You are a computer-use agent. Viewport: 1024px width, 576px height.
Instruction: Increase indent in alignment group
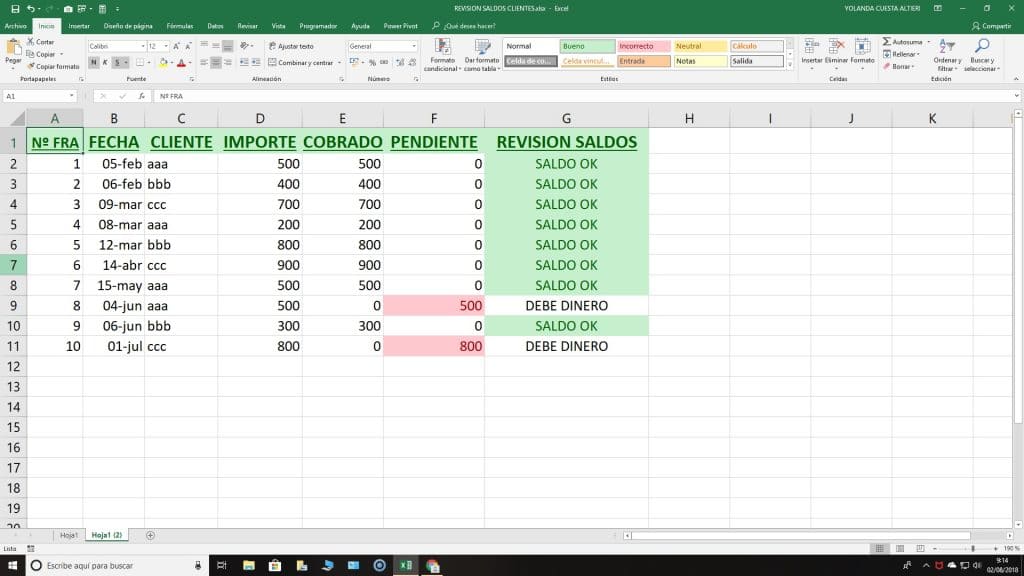[x=256, y=63]
